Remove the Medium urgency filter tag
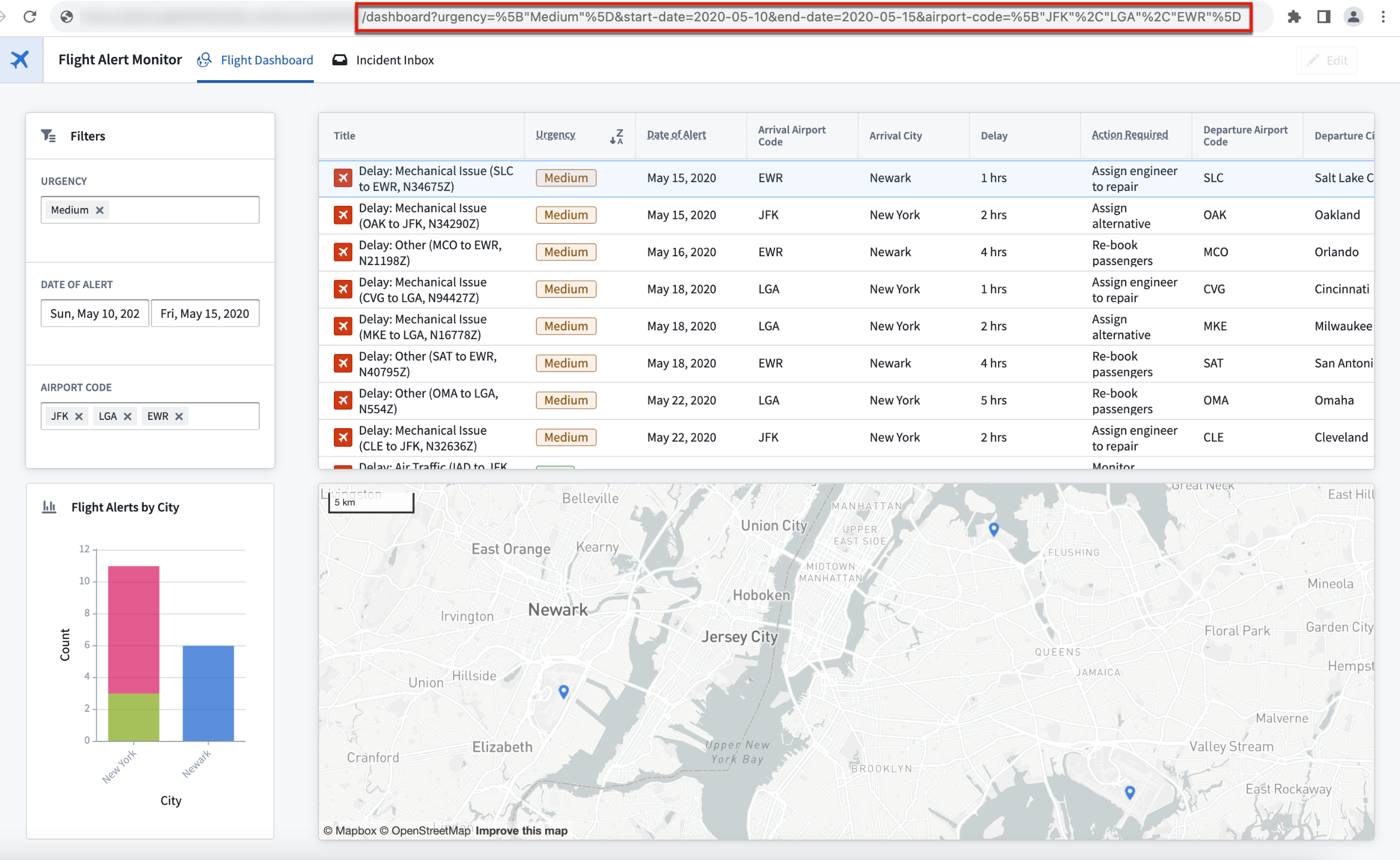This screenshot has height=860, width=1400. [x=99, y=210]
